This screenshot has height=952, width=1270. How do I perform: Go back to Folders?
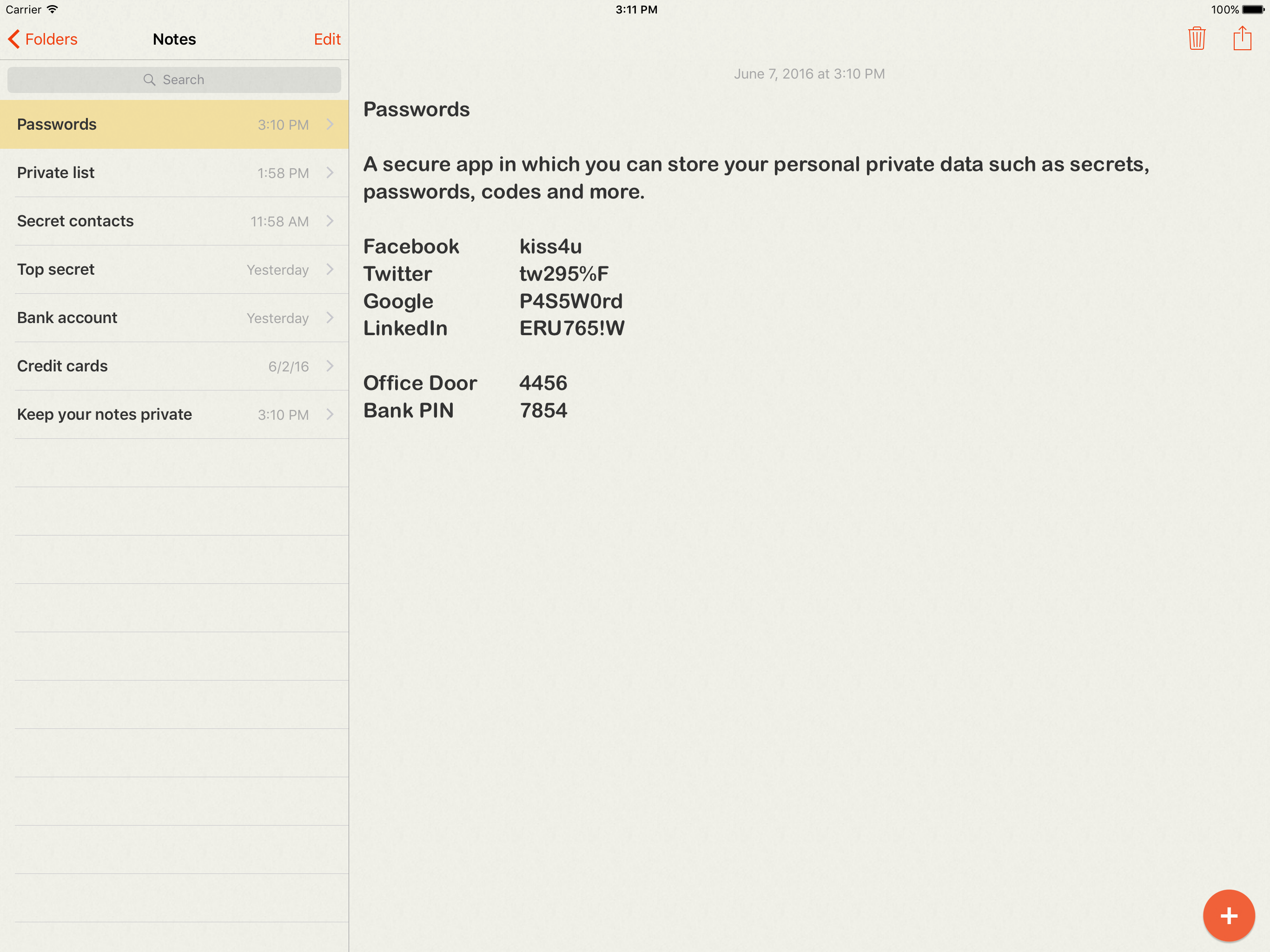pos(51,39)
